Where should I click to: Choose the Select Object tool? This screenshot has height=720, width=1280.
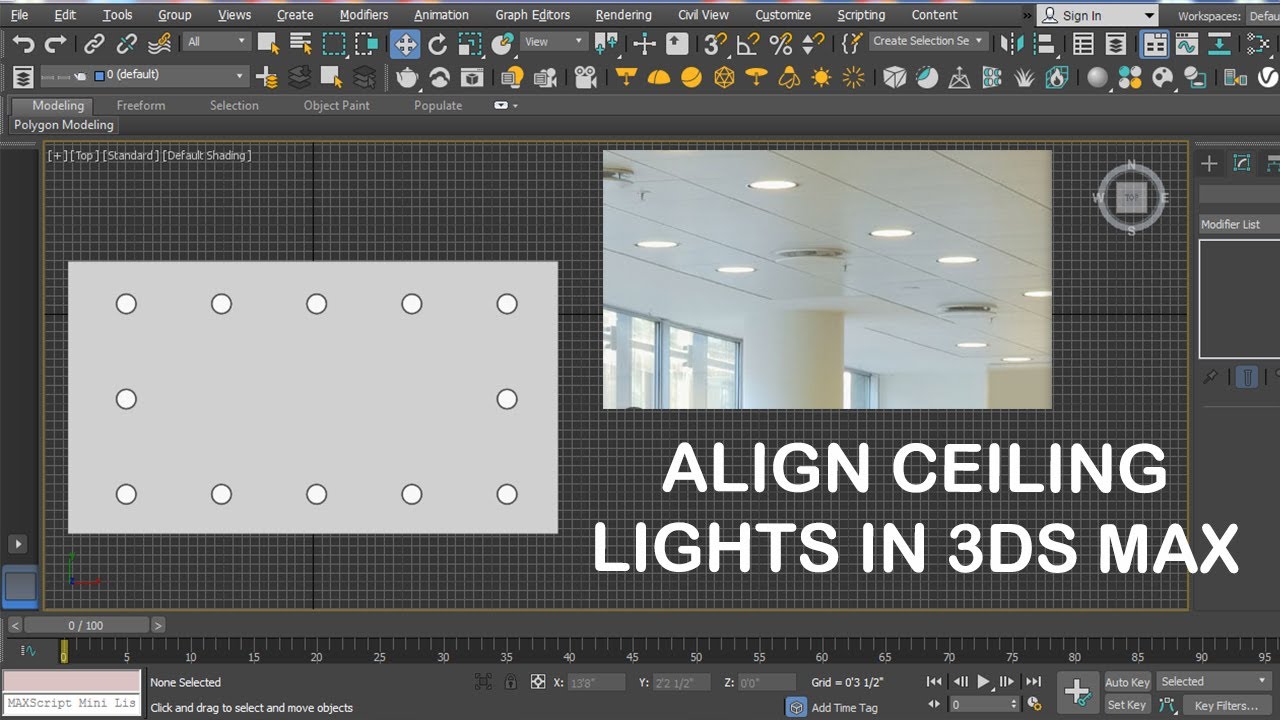click(268, 43)
